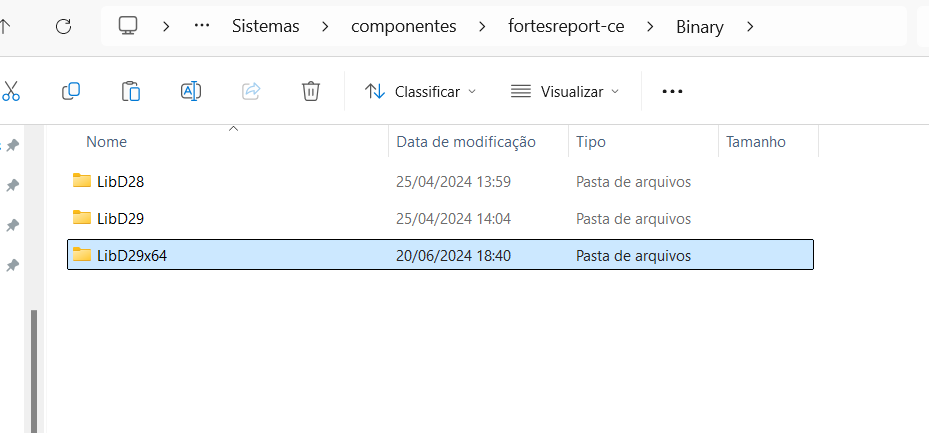Sort by Nome column header

coord(107,142)
